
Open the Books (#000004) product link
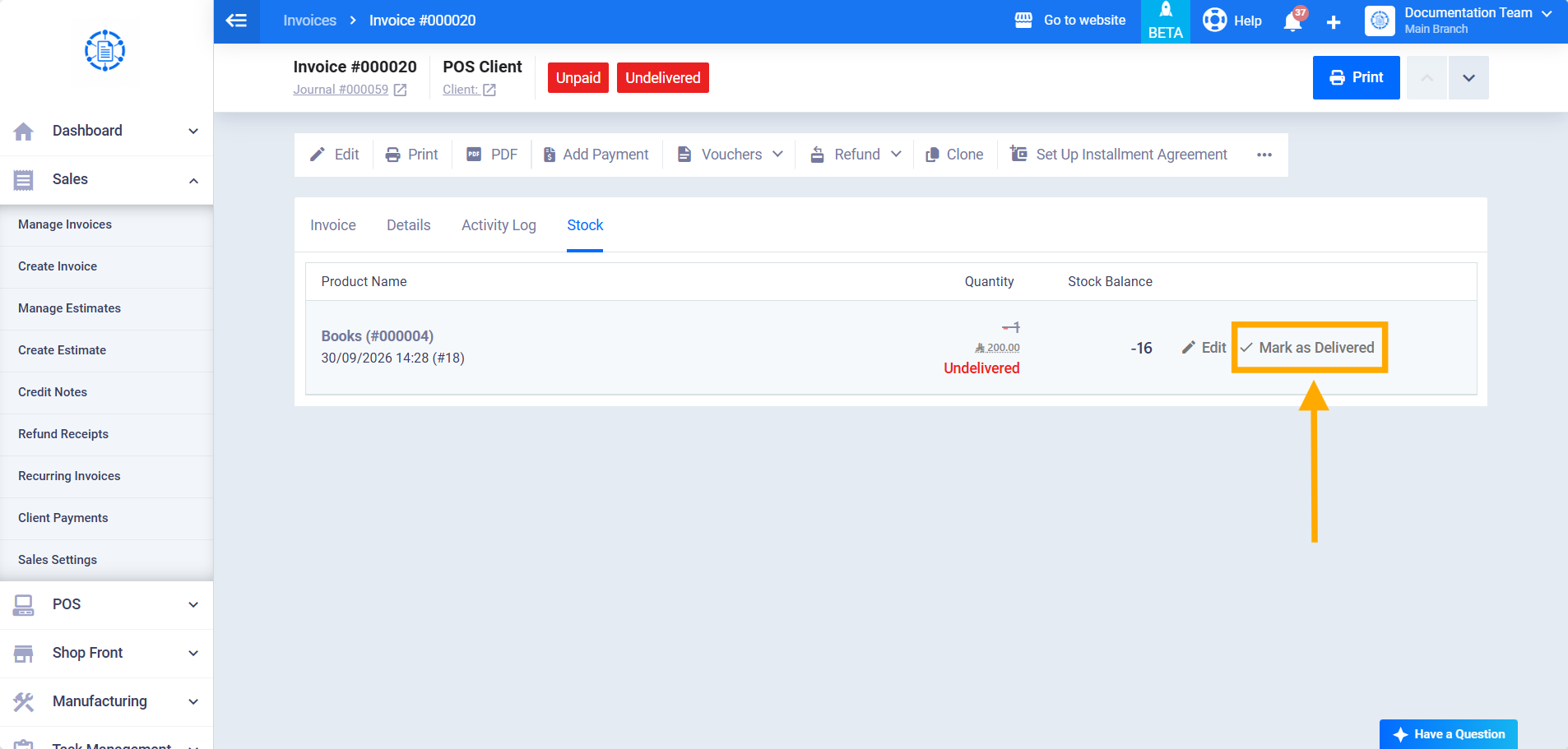tap(378, 336)
